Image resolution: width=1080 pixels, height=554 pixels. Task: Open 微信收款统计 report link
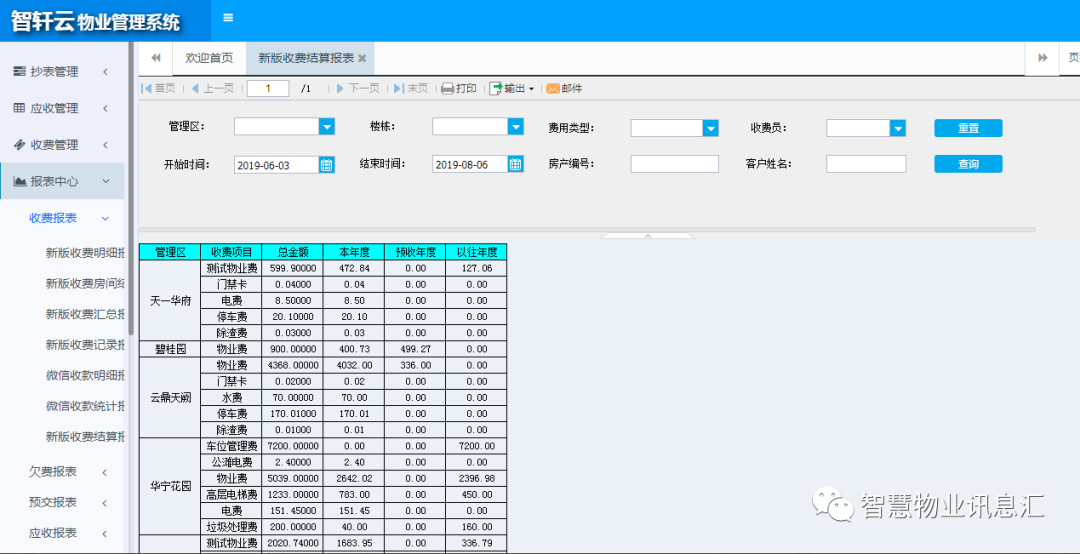click(x=85, y=406)
